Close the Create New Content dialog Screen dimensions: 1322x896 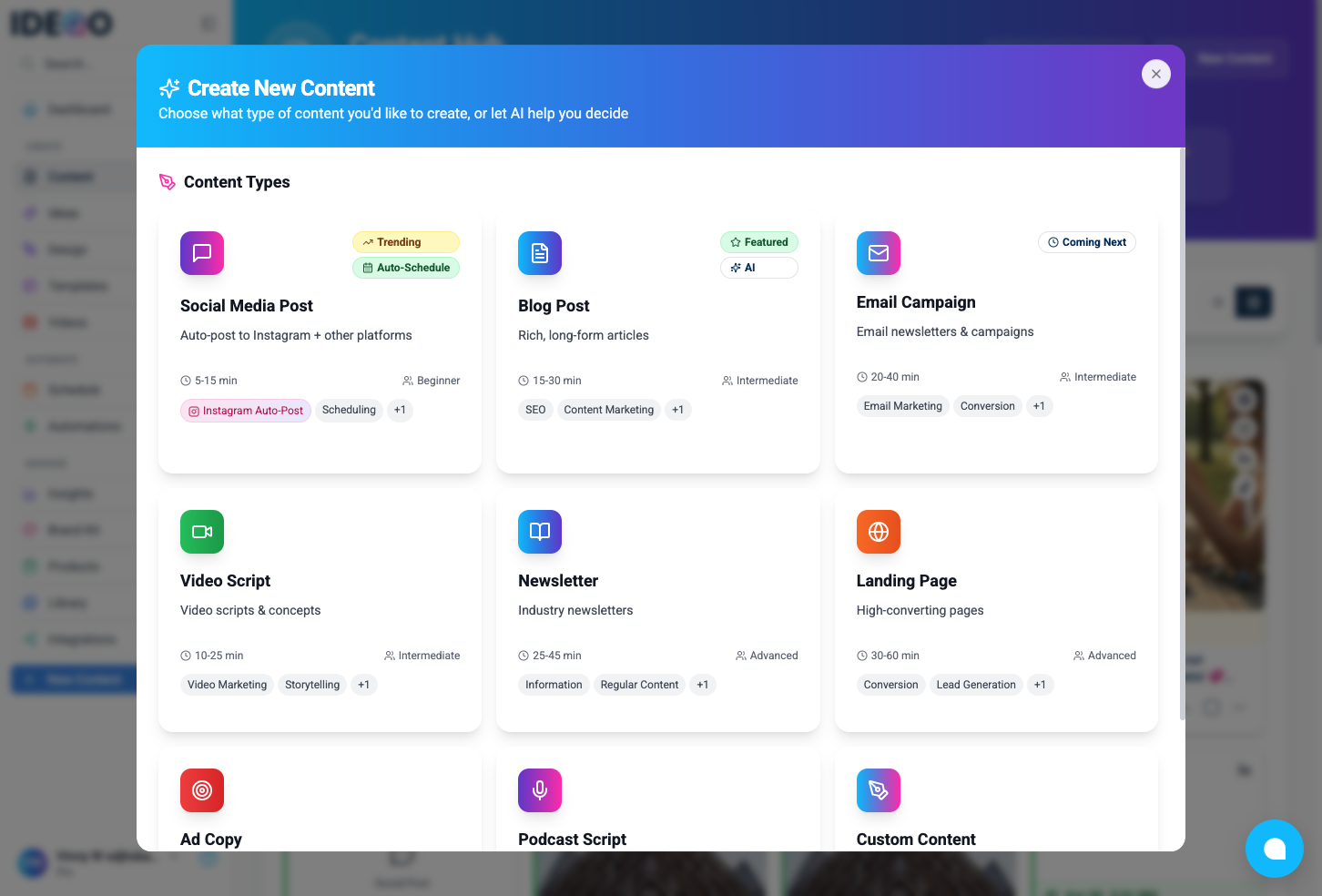click(1156, 74)
